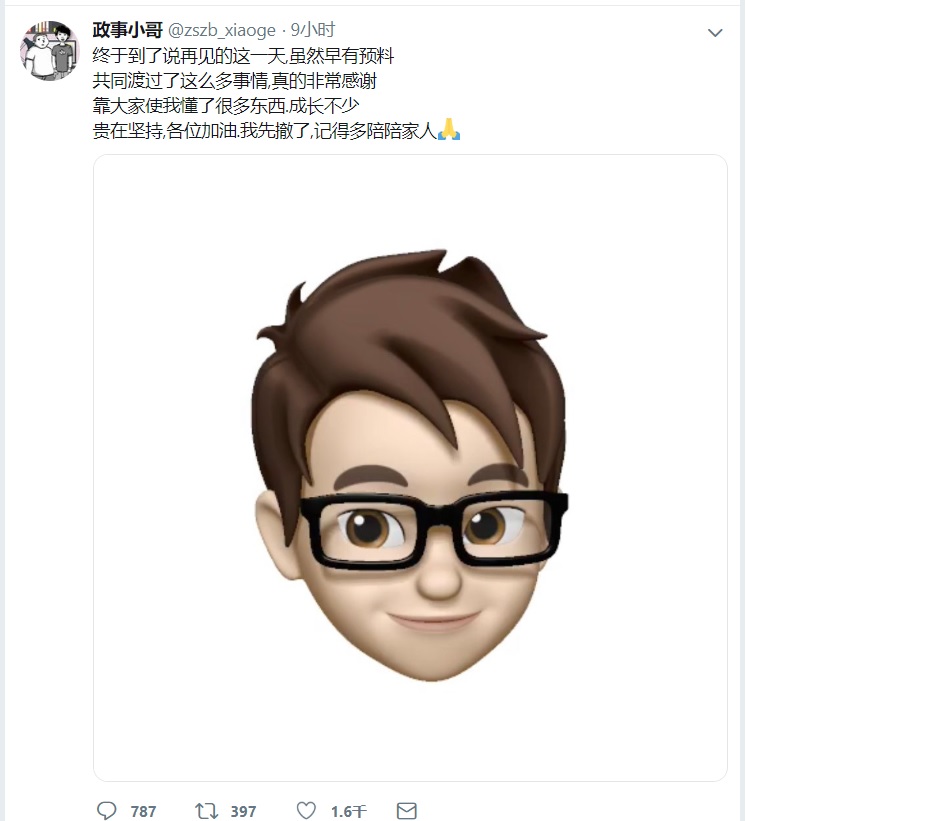Share tweet via the envelope message icon
The height and width of the screenshot is (821, 948).
coord(406,811)
